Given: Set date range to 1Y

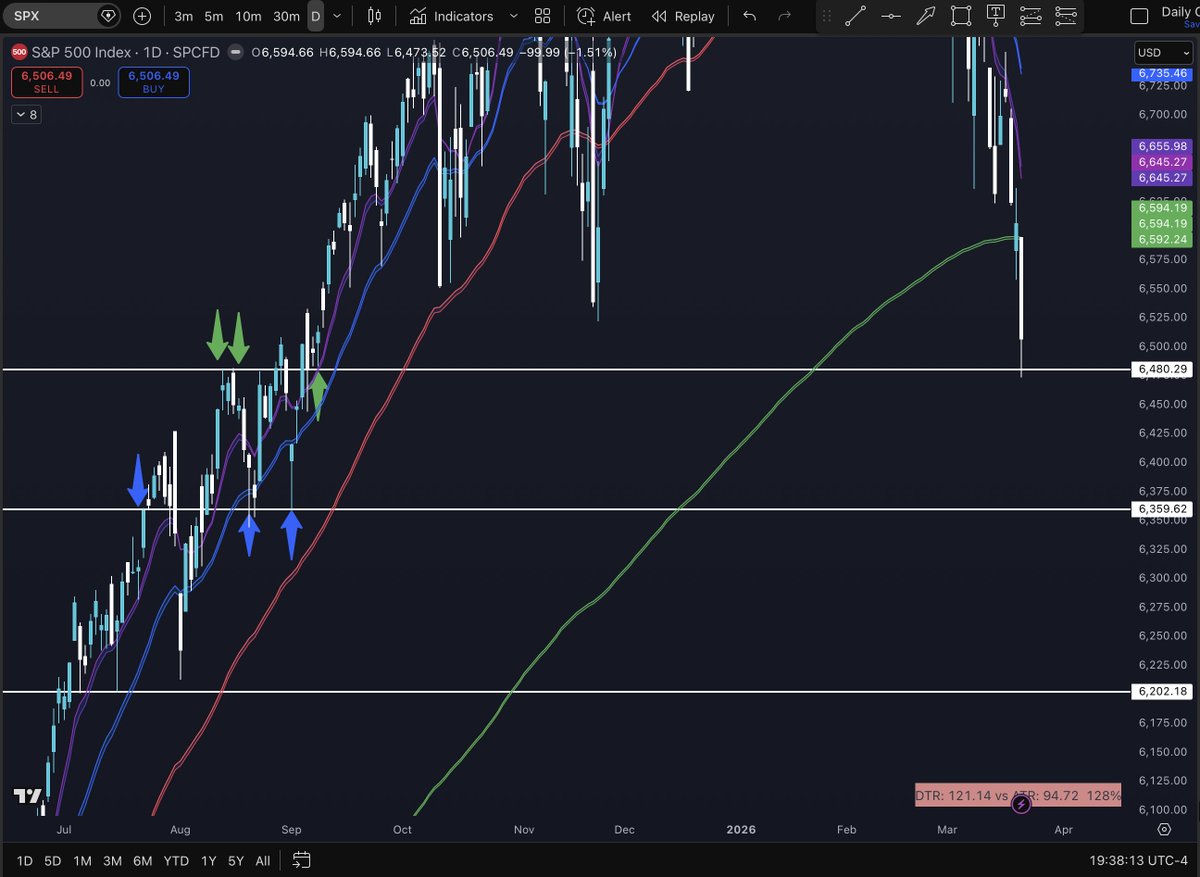Looking at the screenshot, I should click(x=208, y=860).
